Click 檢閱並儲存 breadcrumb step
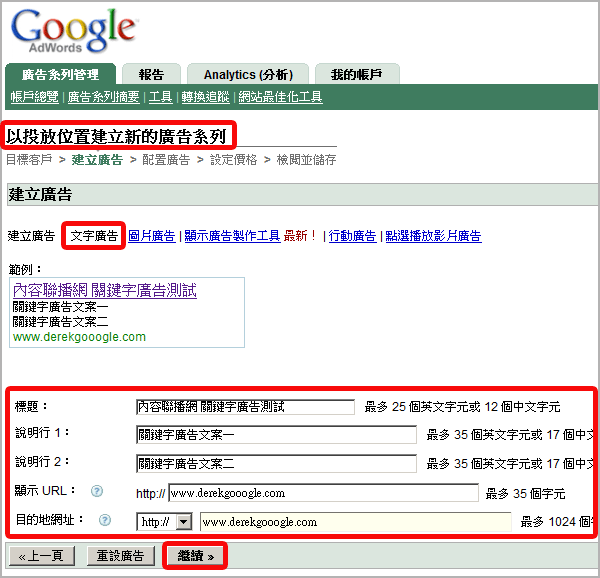The width and height of the screenshot is (600, 578). [307, 160]
